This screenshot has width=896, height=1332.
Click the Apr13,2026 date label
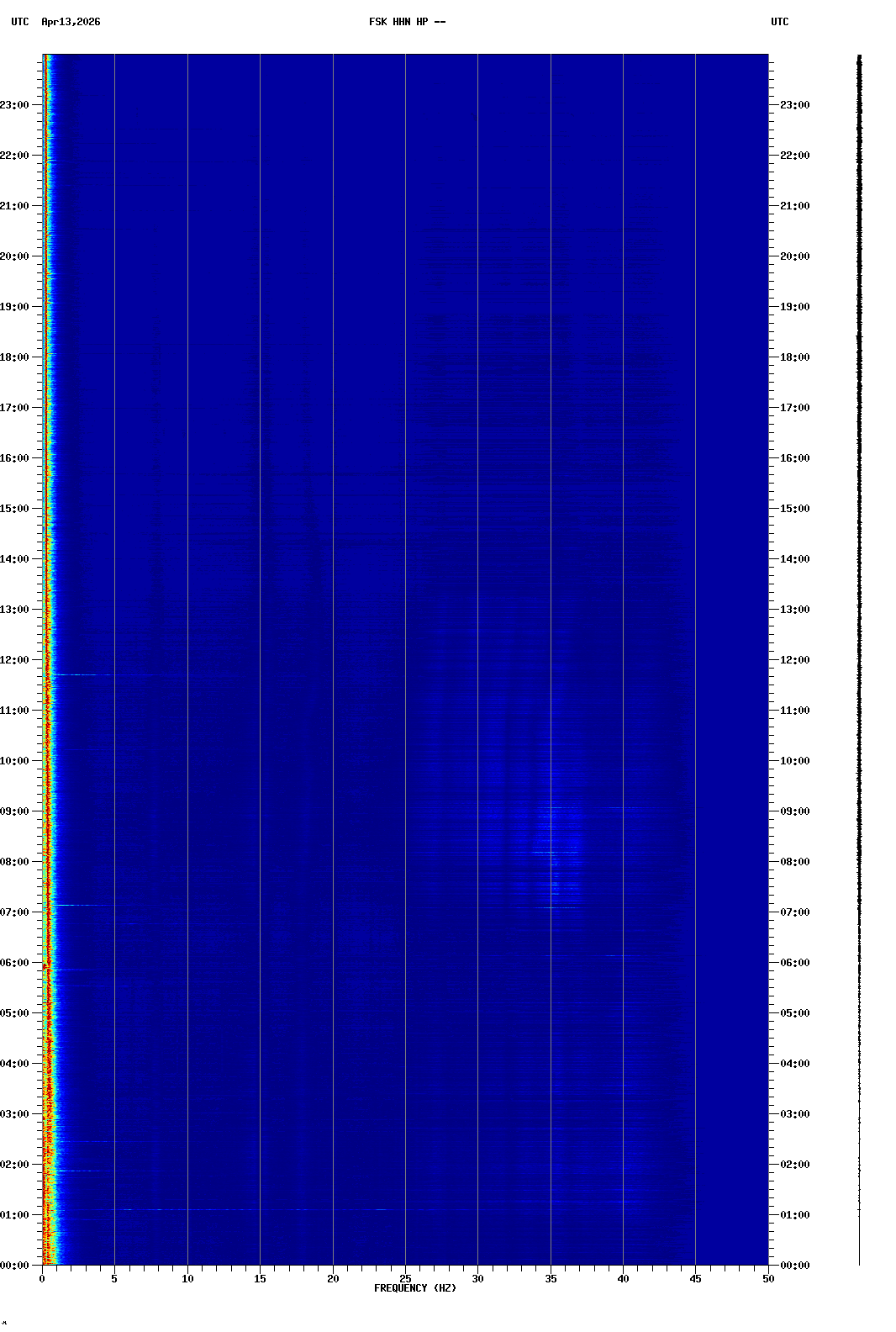[71, 22]
